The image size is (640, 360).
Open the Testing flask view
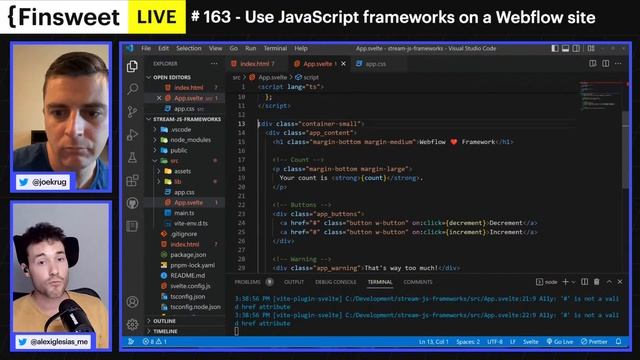coord(132,158)
